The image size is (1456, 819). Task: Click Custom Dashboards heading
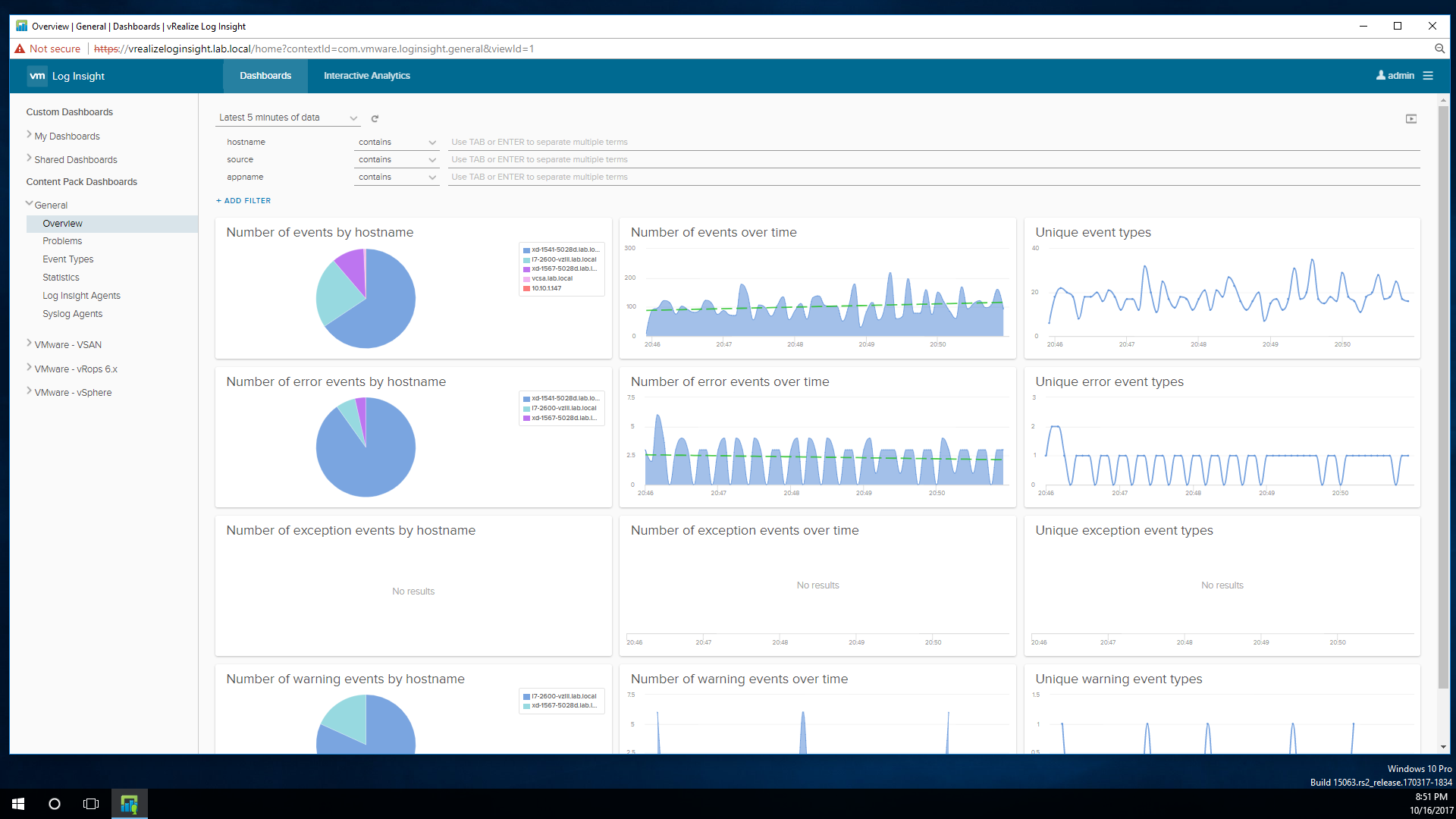click(x=70, y=112)
